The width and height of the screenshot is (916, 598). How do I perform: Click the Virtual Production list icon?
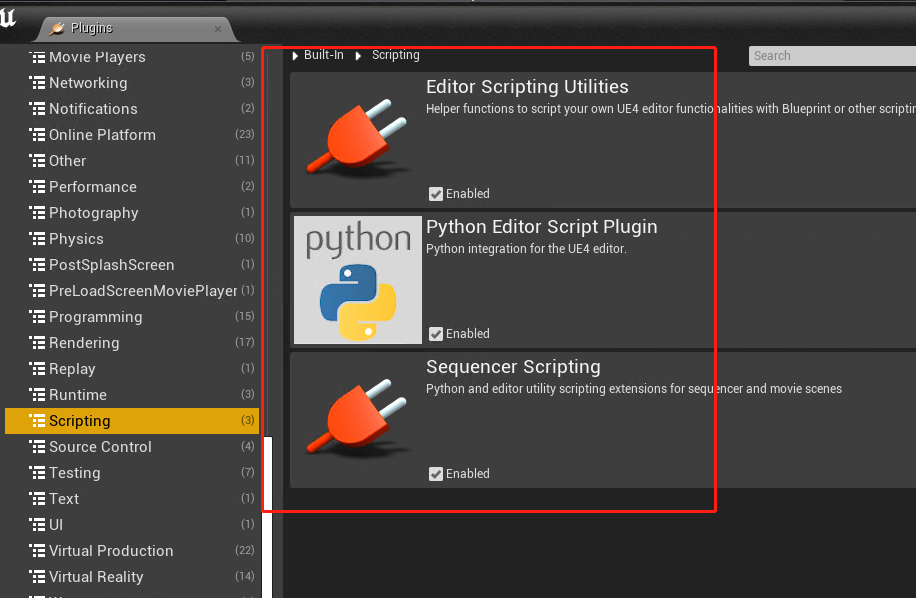pyautogui.click(x=37, y=551)
